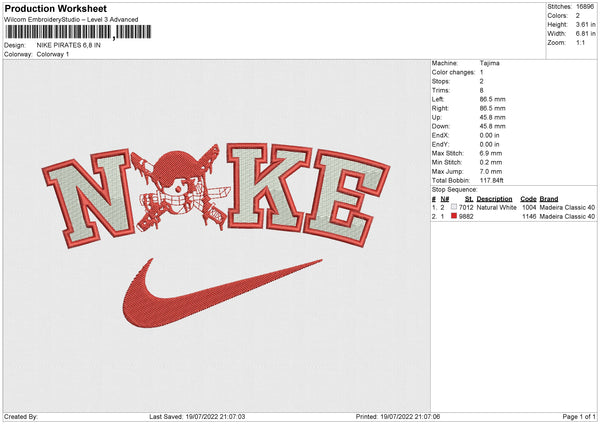Click the Colors count value 2
Image resolution: width=600 pixels, height=424 pixels.
pyautogui.click(x=578, y=16)
